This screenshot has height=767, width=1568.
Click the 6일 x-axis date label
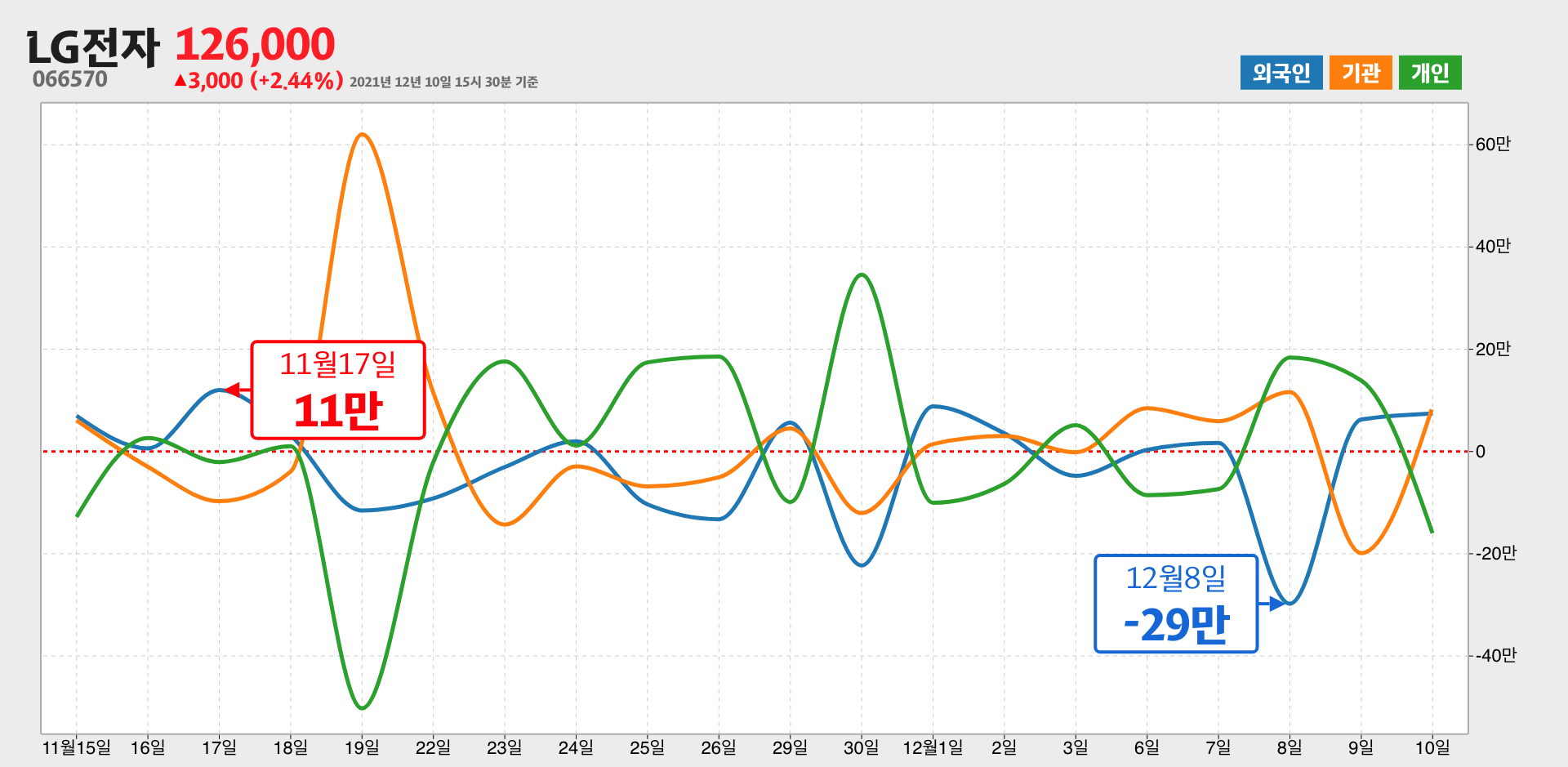click(x=1147, y=747)
